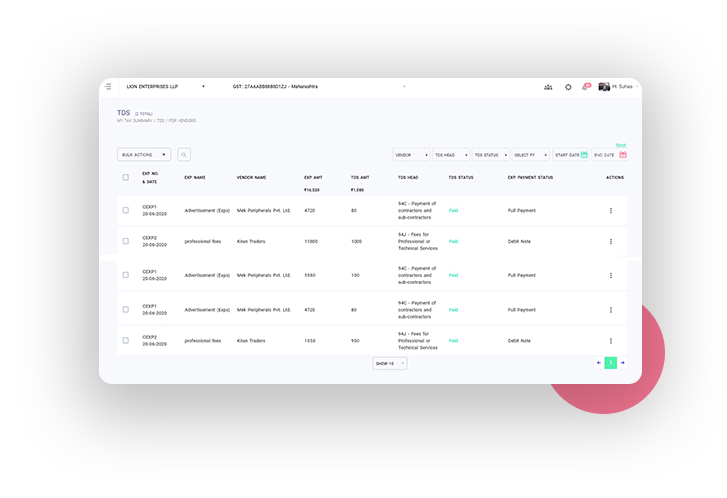
Task: Select page 1 in pagination
Action: 610,363
